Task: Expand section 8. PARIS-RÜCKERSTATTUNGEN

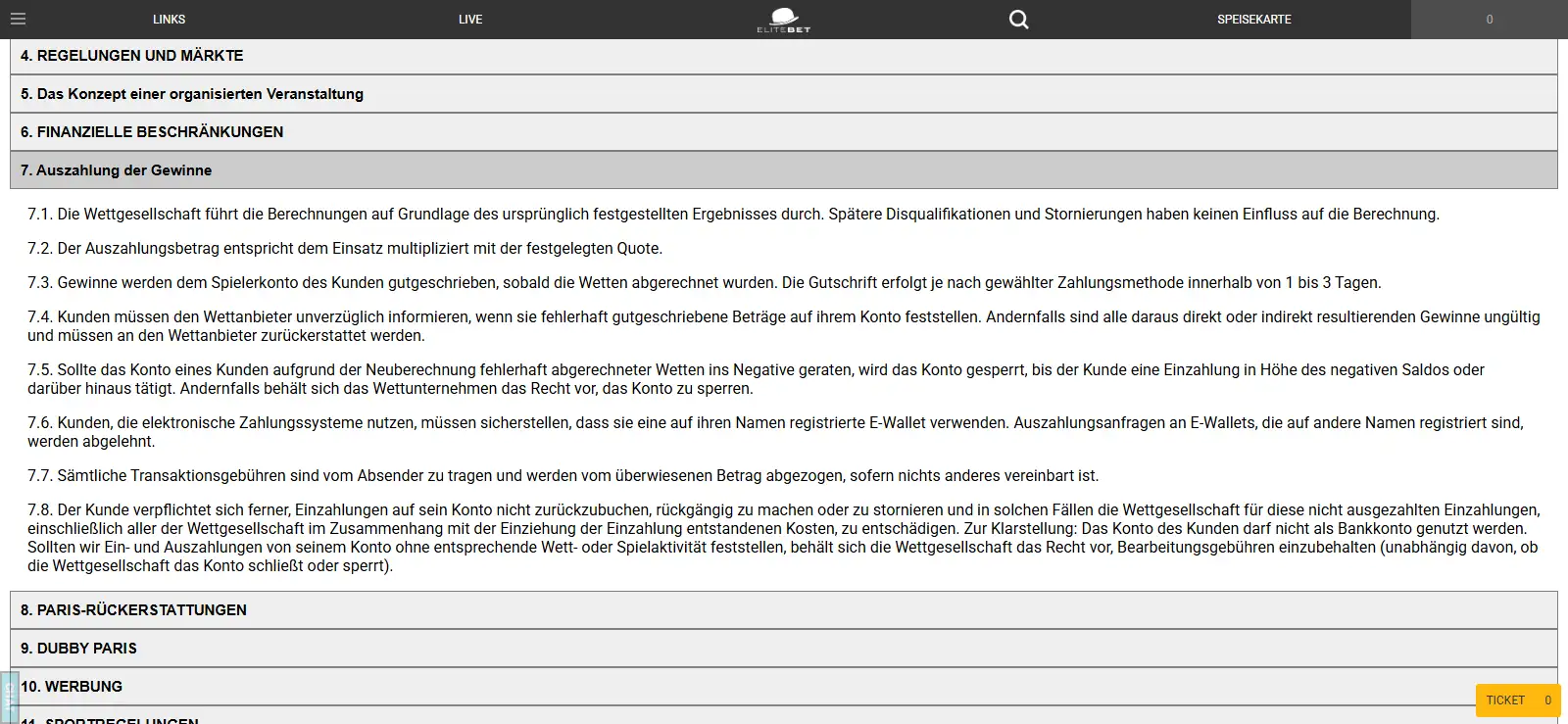Action: pyautogui.click(x=784, y=610)
